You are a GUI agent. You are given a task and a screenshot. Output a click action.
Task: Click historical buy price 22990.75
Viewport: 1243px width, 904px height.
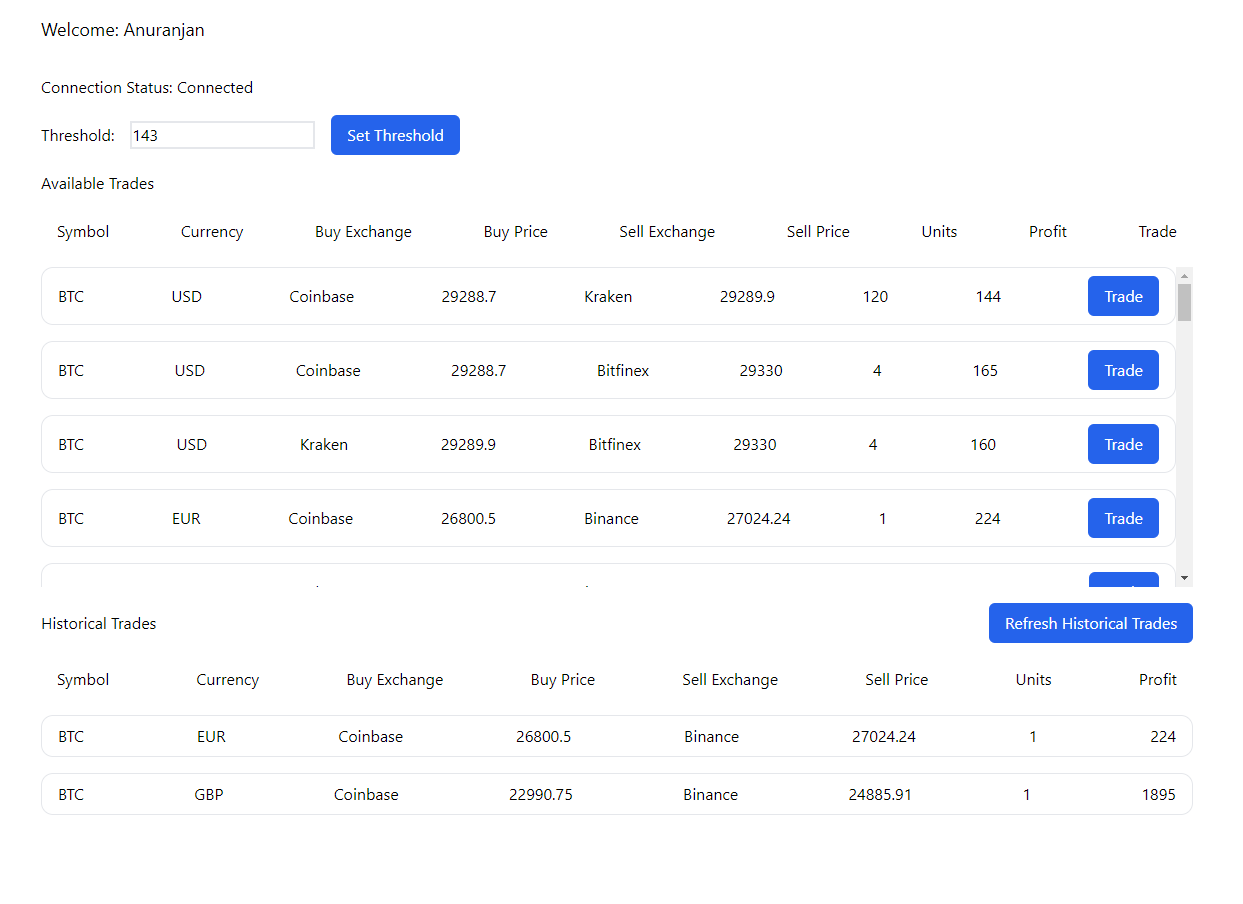541,795
